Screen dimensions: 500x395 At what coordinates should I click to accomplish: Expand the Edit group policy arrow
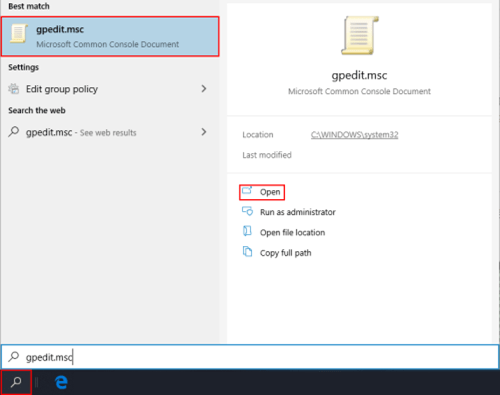[x=204, y=89]
